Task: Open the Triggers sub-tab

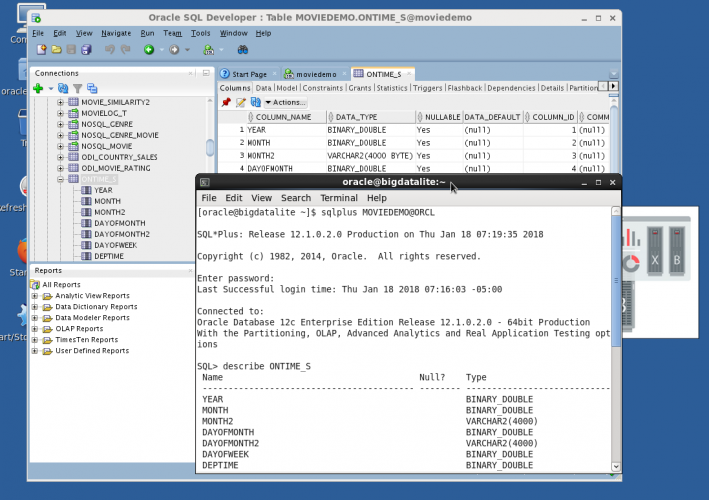Action: click(427, 88)
